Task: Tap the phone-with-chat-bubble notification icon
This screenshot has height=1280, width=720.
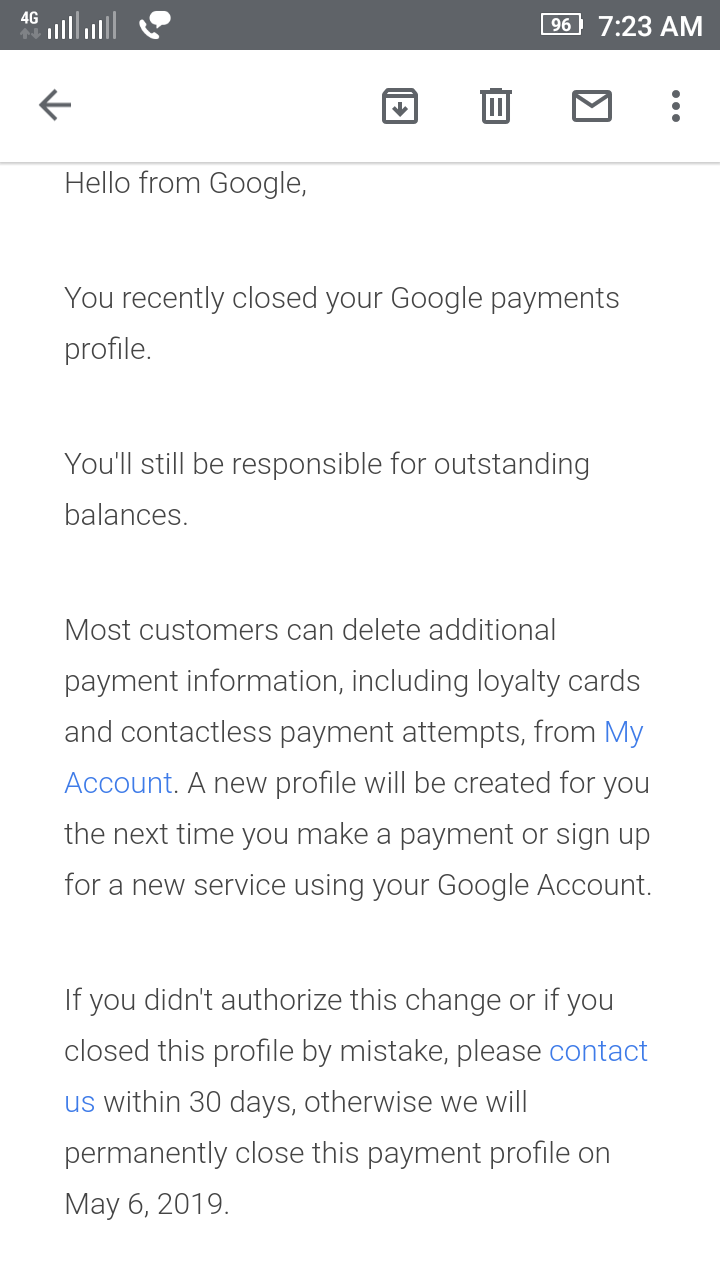Action: (x=154, y=25)
